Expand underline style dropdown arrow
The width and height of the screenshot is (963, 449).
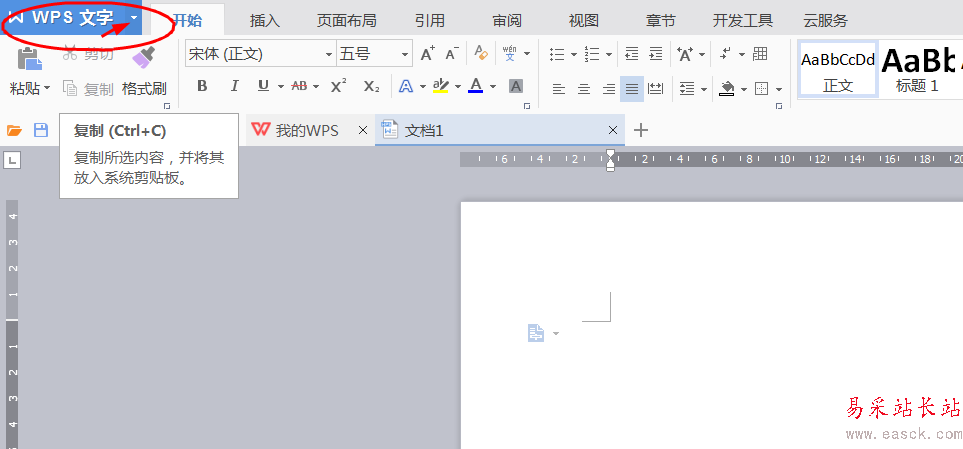coord(280,87)
